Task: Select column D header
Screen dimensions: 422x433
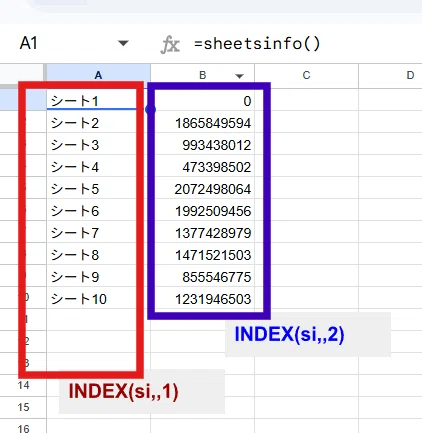Action: coord(390,75)
